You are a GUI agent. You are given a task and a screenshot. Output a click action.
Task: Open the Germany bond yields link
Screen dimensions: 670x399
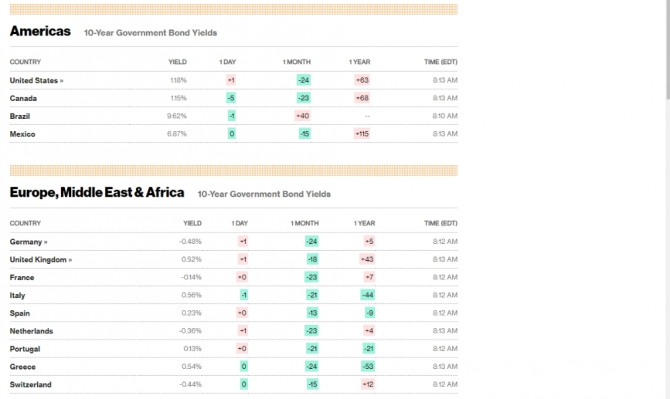click(28, 242)
